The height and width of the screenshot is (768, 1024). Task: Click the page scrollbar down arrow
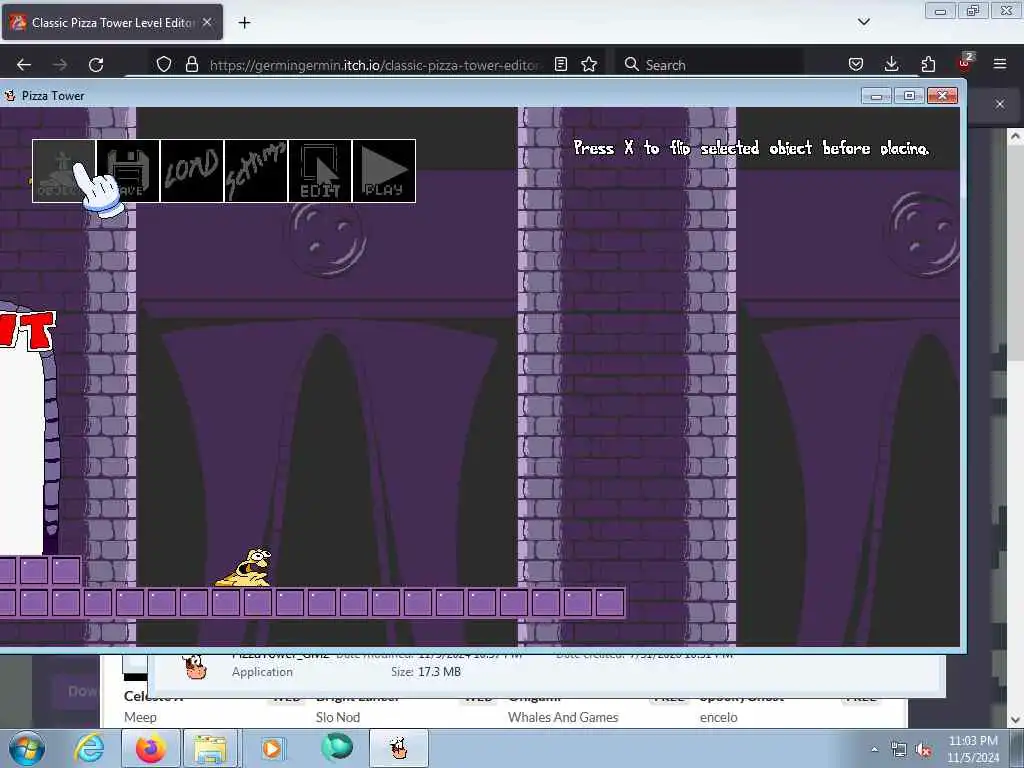pos(1015,720)
